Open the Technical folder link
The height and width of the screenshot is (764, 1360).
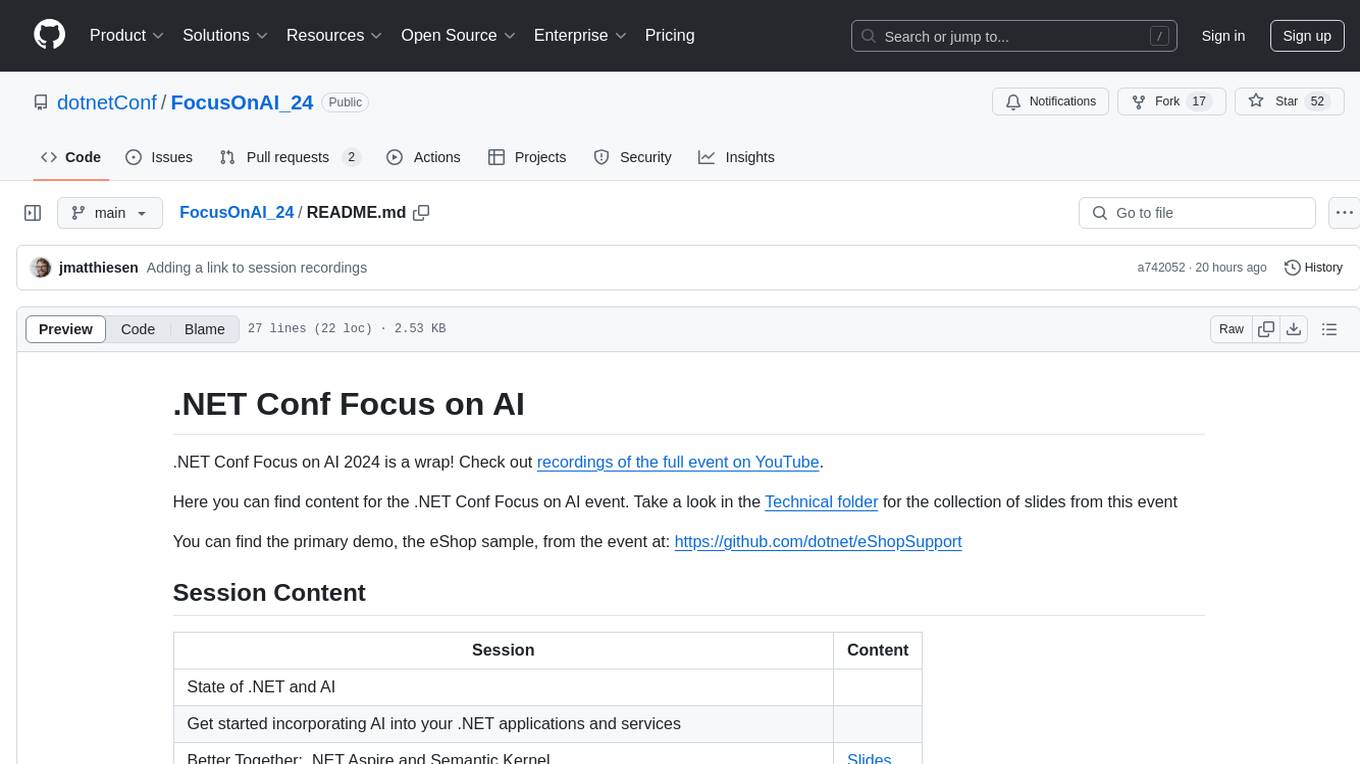(x=821, y=502)
